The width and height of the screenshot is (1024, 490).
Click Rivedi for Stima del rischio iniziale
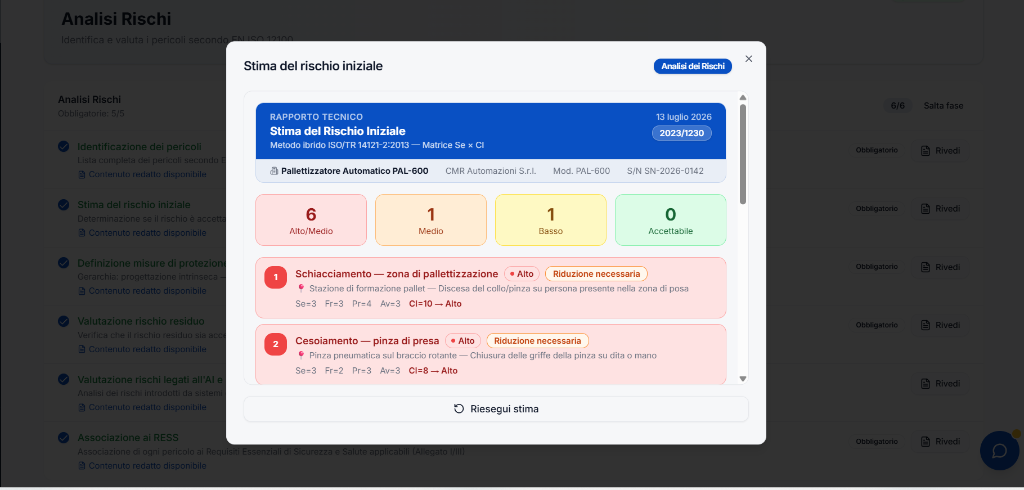[x=940, y=209]
